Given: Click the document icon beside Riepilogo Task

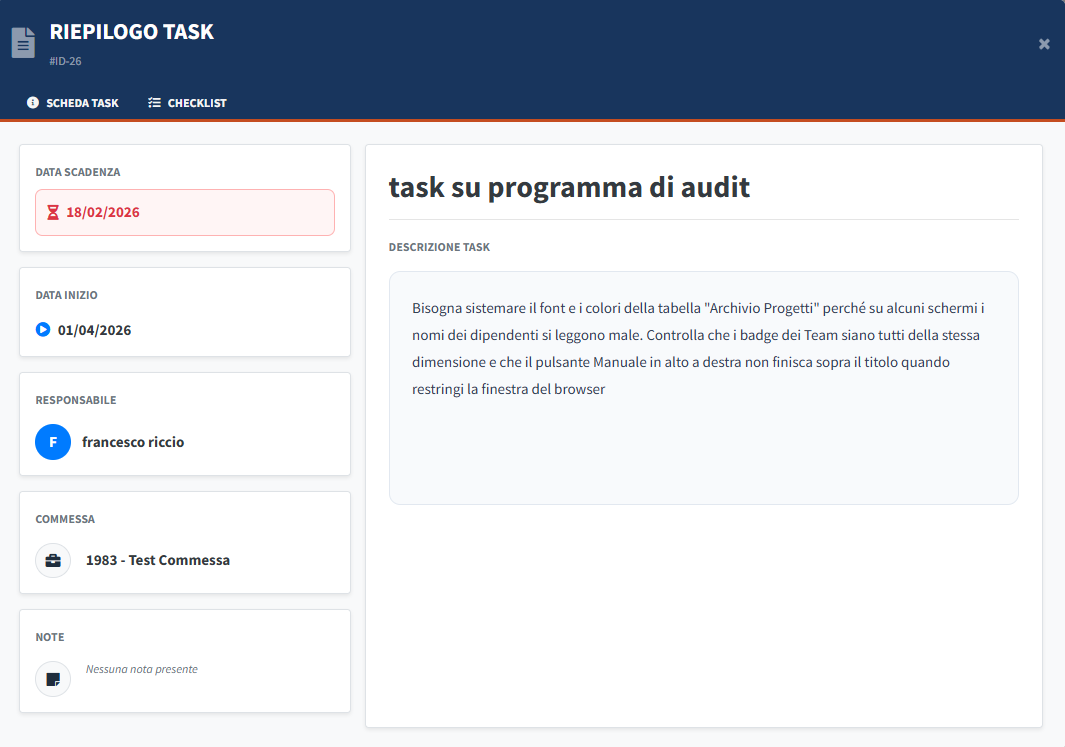Looking at the screenshot, I should click(23, 43).
